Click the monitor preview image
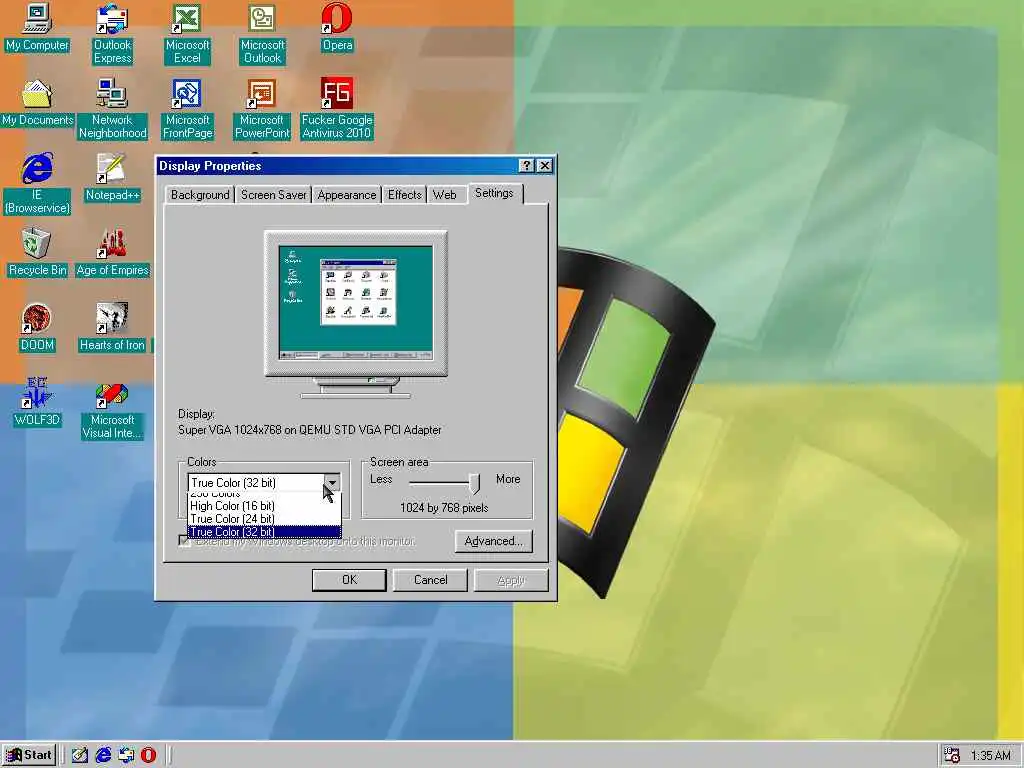1024x768 pixels. (356, 313)
